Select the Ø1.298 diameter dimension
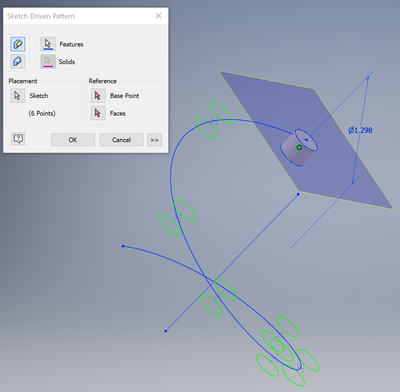Screen dimensions: 400x392 [x=360, y=130]
